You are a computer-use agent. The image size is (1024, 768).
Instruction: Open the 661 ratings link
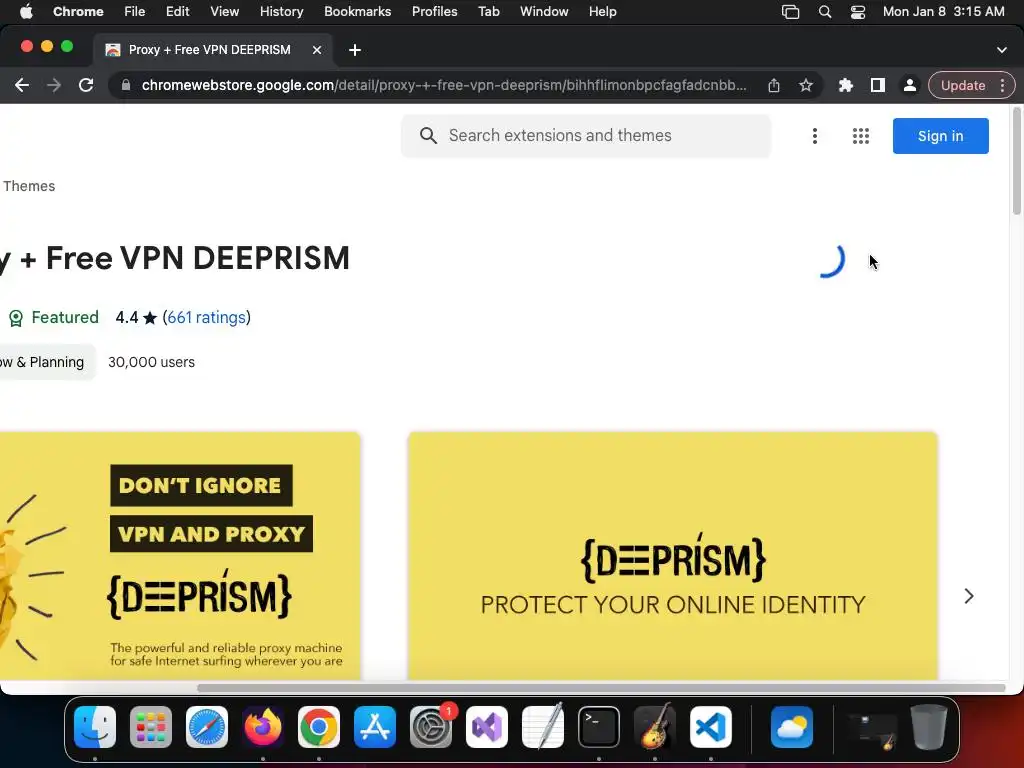(206, 317)
